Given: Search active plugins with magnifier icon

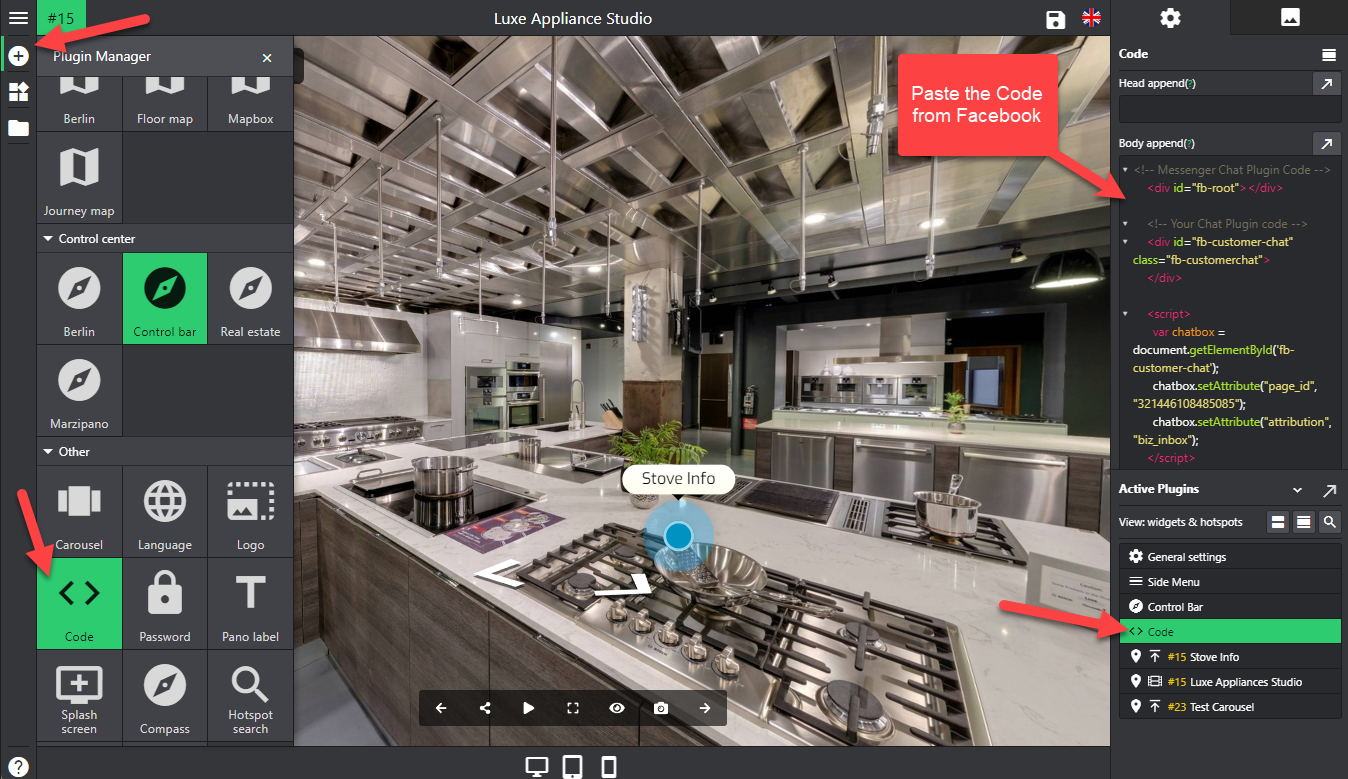Looking at the screenshot, I should [x=1329, y=522].
